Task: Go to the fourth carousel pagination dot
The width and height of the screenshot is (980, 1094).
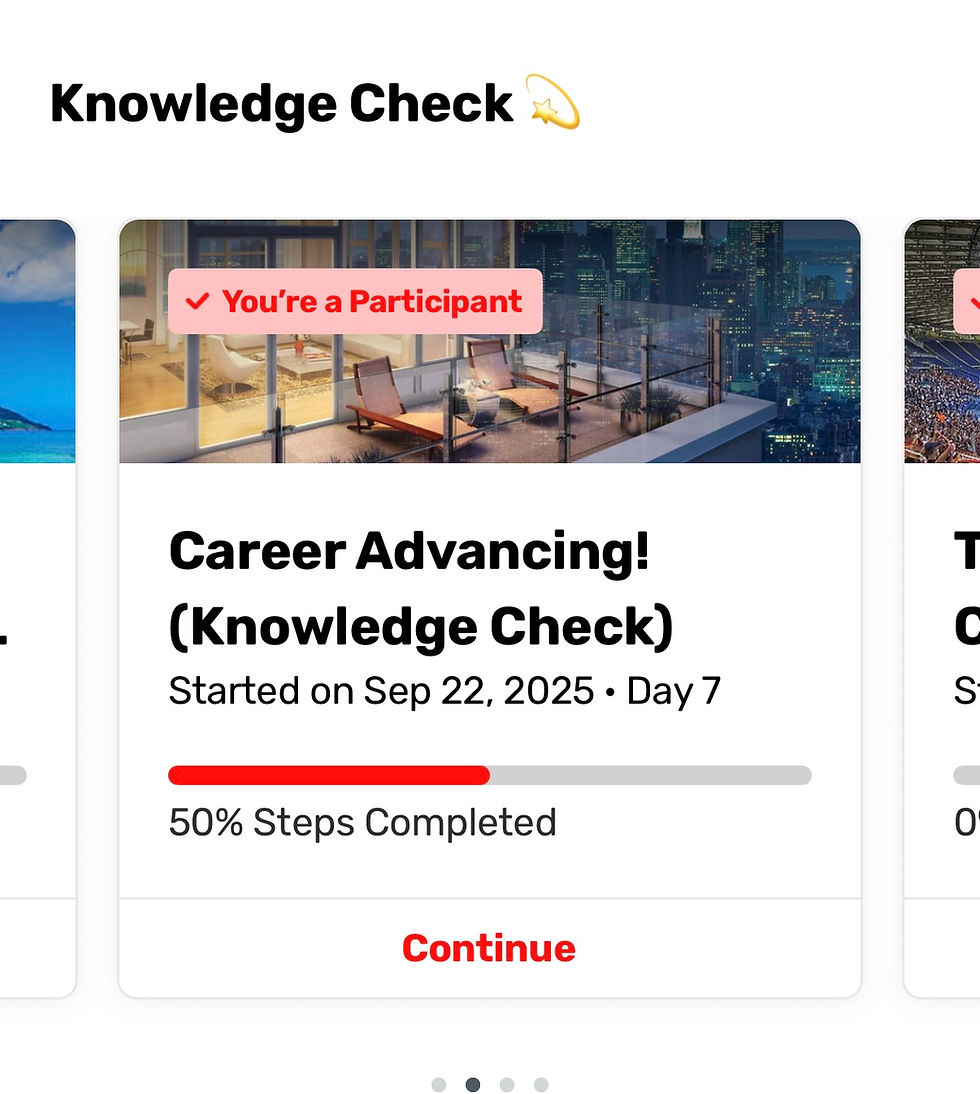Action: pos(541,1085)
